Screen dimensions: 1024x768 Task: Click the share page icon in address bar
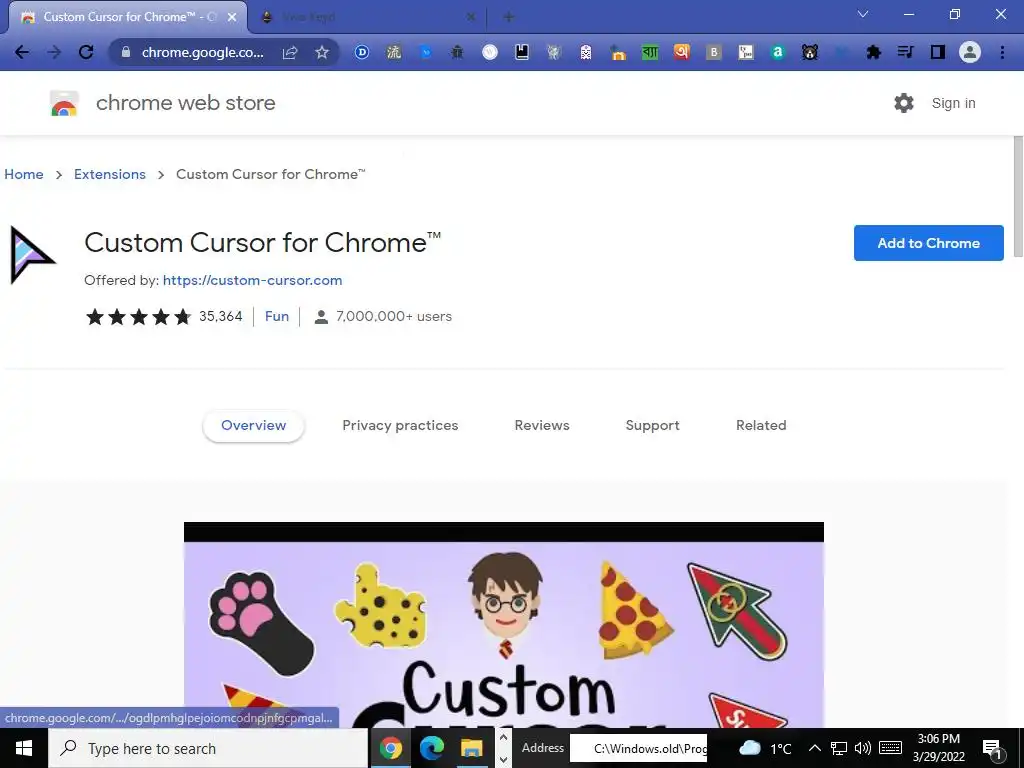(x=290, y=52)
